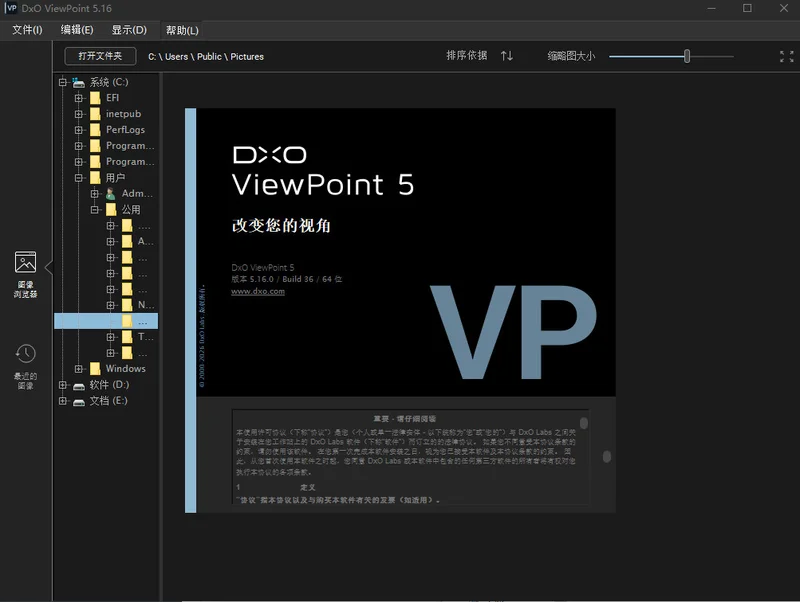Open the www.dxo.com link

258,291
